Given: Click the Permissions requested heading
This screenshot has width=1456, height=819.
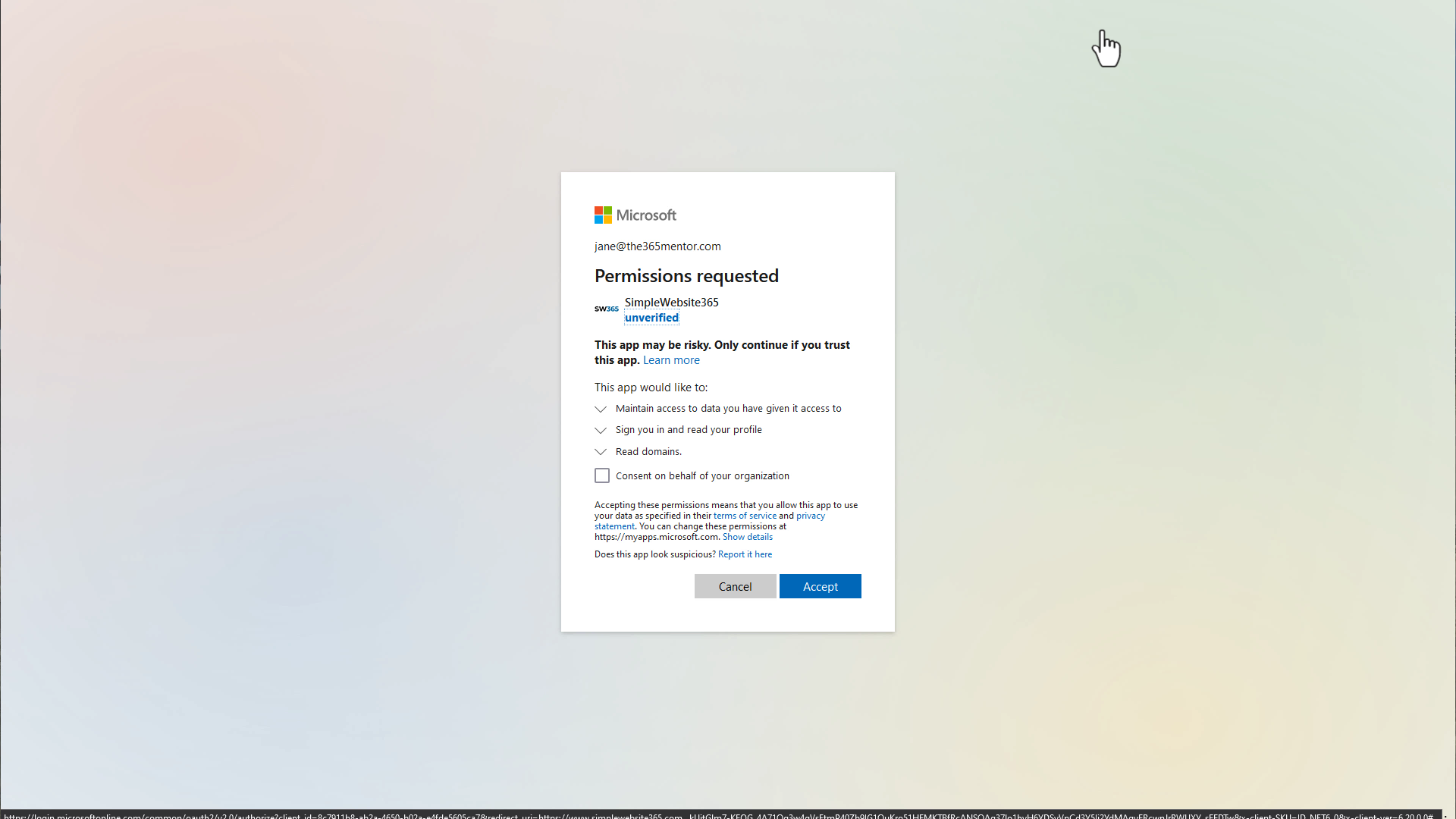Looking at the screenshot, I should pyautogui.click(x=686, y=276).
